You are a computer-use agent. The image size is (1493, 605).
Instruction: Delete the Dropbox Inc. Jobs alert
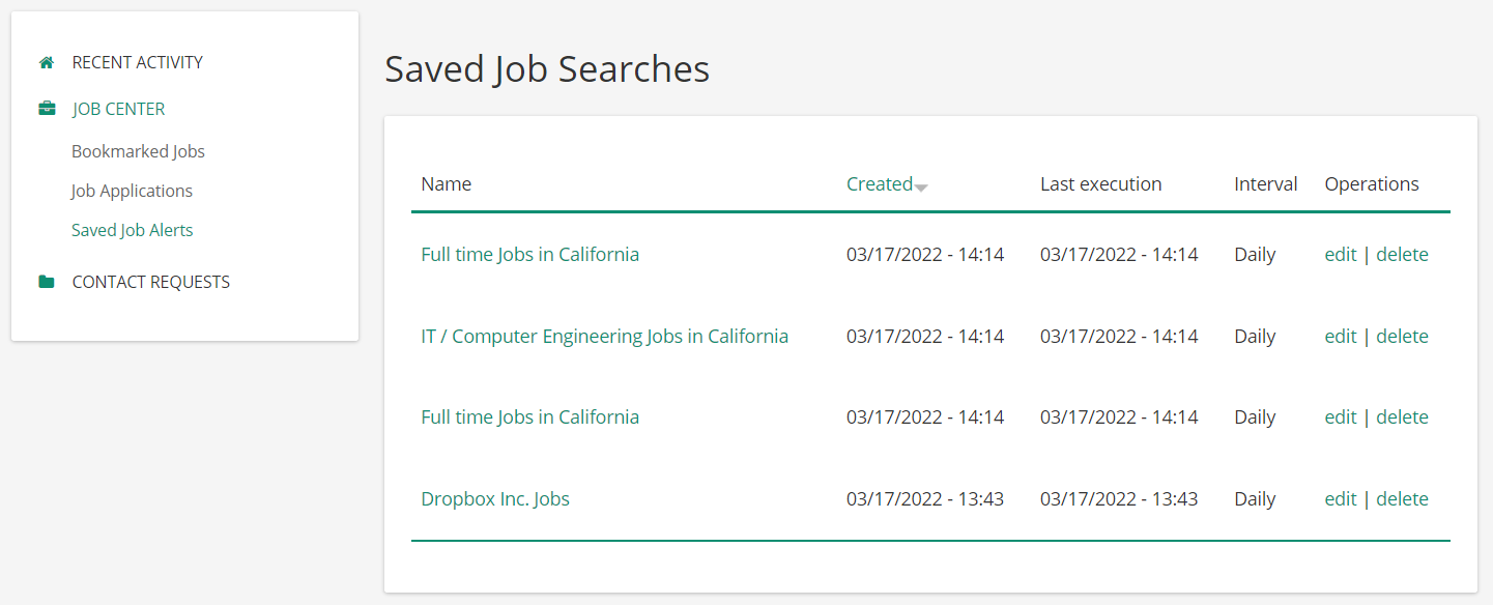pos(1402,498)
